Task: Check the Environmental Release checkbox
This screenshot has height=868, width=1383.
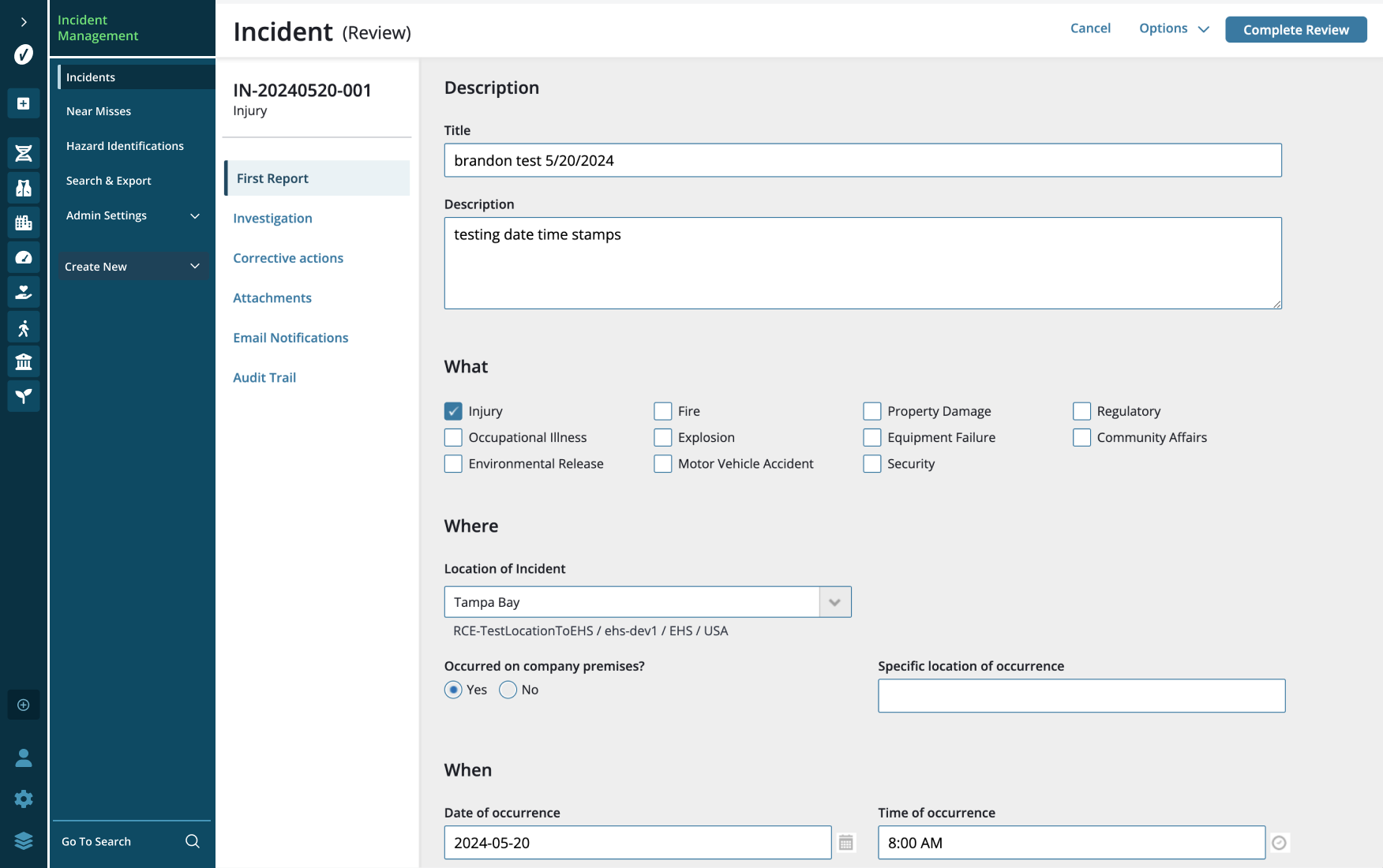Action: pos(453,464)
